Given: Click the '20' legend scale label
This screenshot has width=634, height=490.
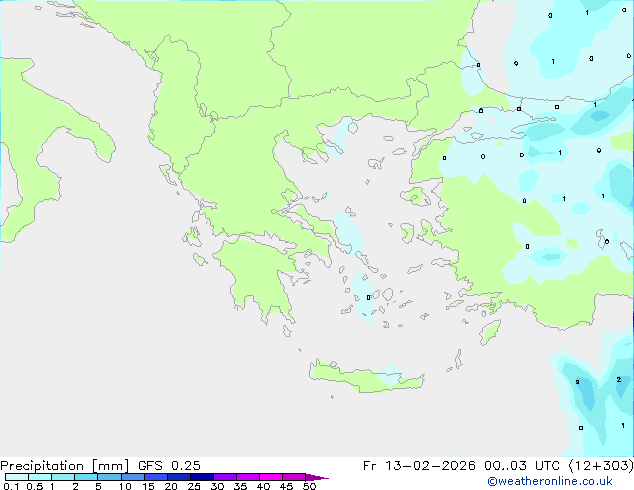Looking at the screenshot, I should pos(171,486).
